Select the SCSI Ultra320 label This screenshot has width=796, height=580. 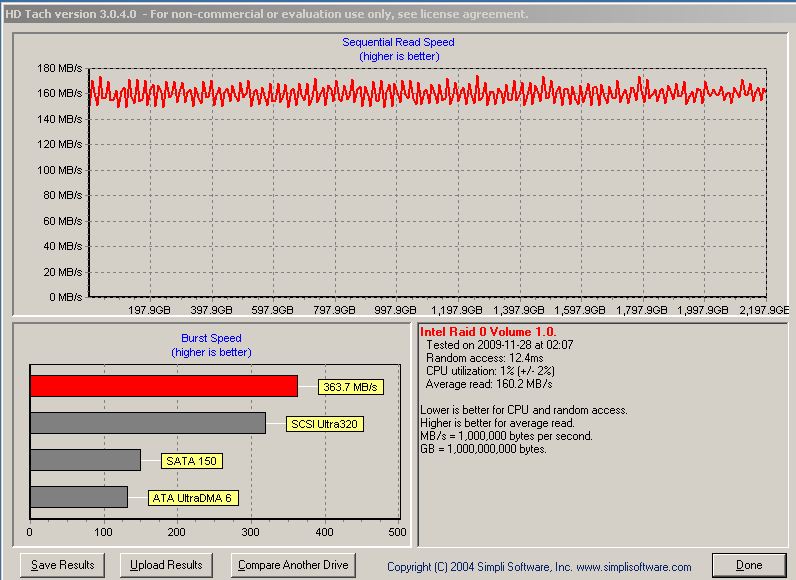click(324, 424)
